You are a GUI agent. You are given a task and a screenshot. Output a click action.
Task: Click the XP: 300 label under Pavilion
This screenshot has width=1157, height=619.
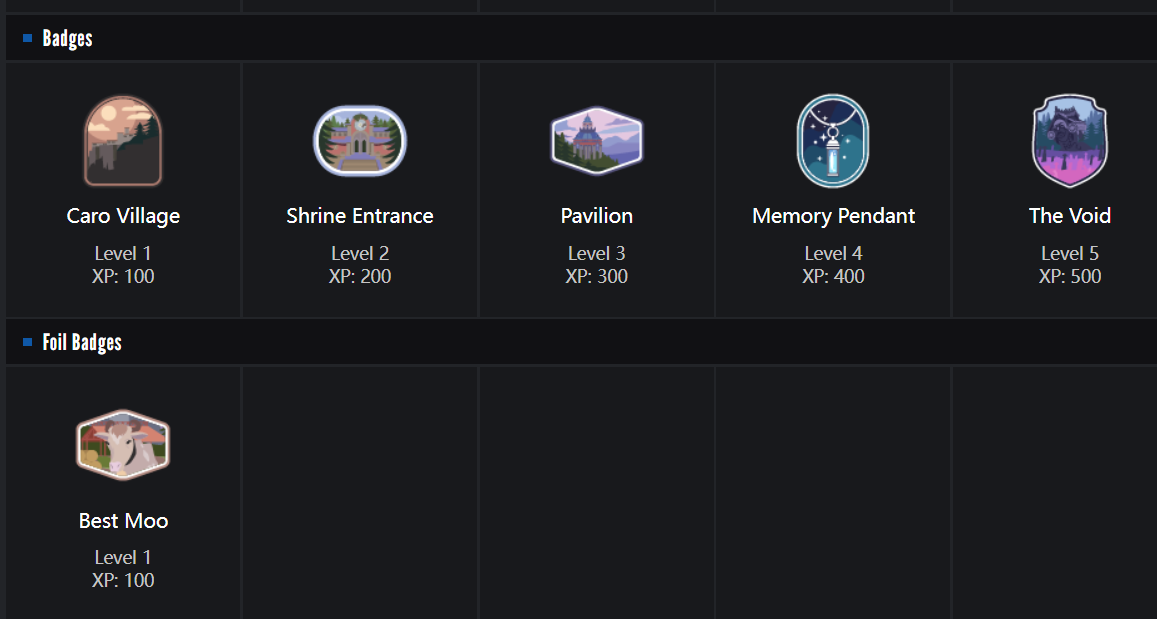click(597, 276)
